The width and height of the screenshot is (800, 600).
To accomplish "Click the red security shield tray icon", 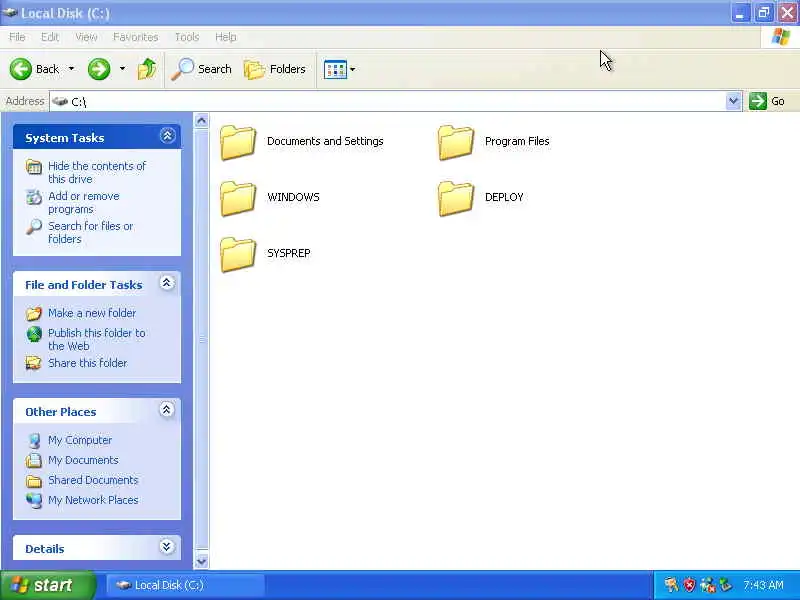I will tap(690, 585).
